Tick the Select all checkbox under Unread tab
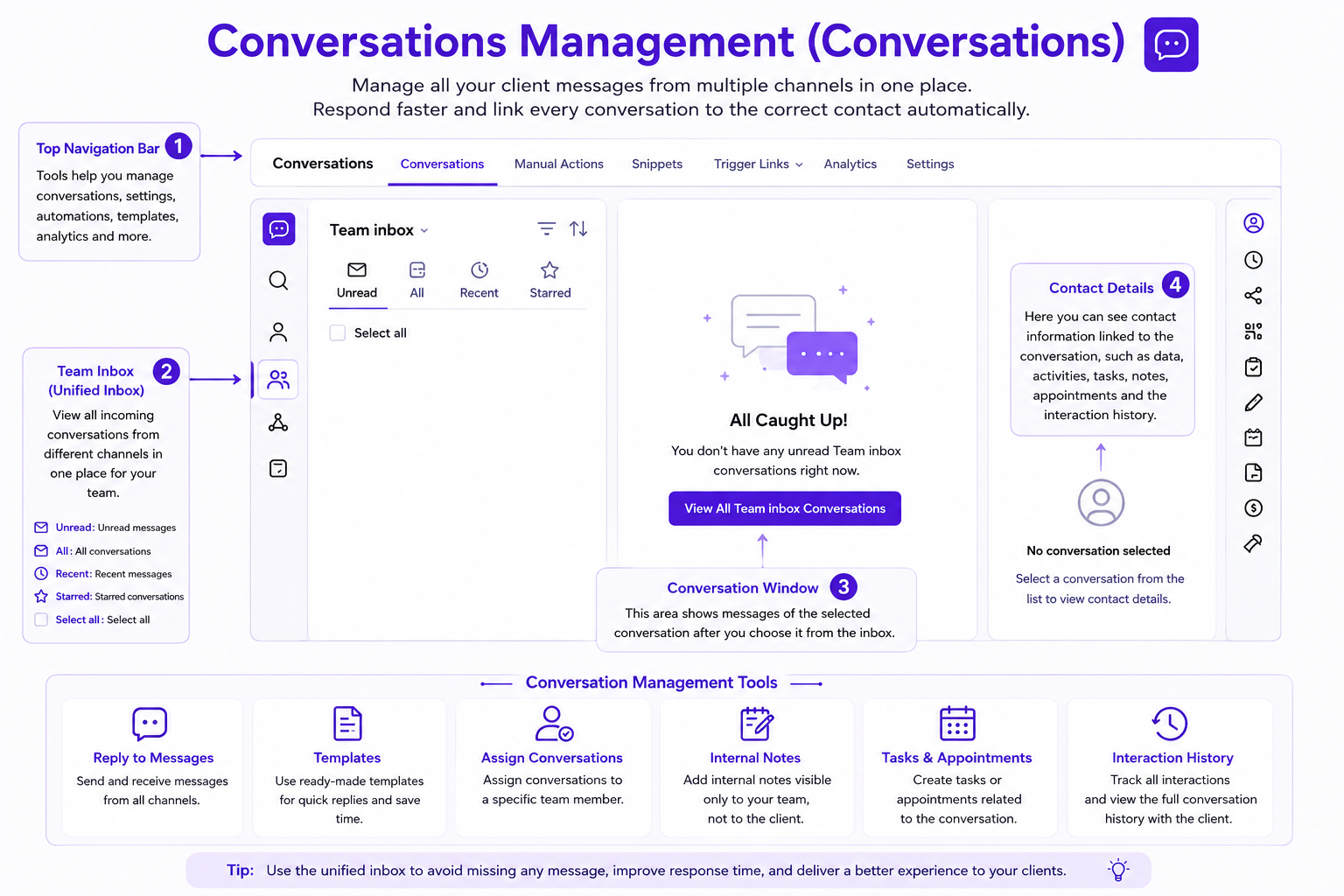Screen dimensions: 1344x896 click(x=338, y=333)
